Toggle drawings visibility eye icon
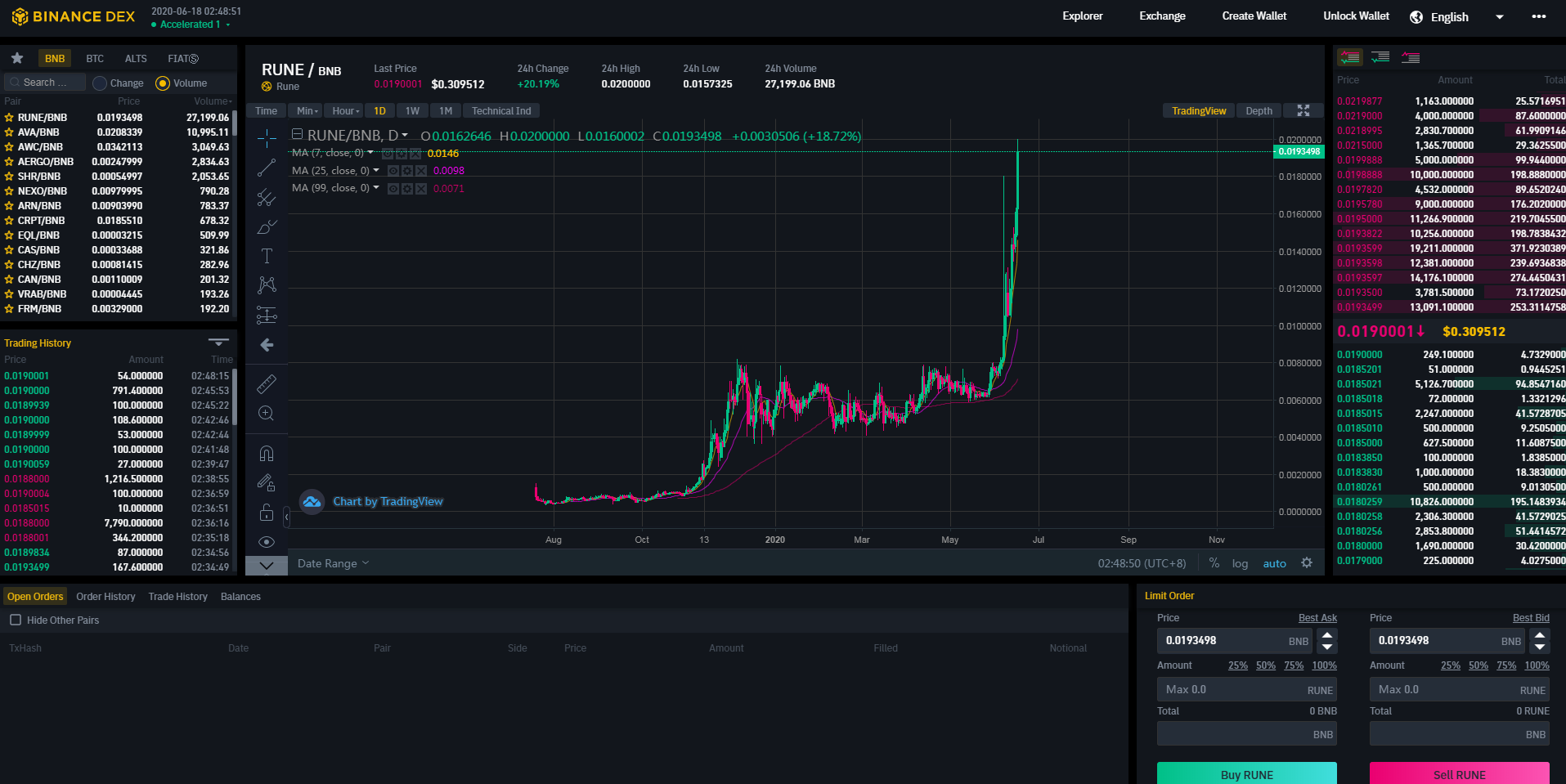 tap(267, 542)
